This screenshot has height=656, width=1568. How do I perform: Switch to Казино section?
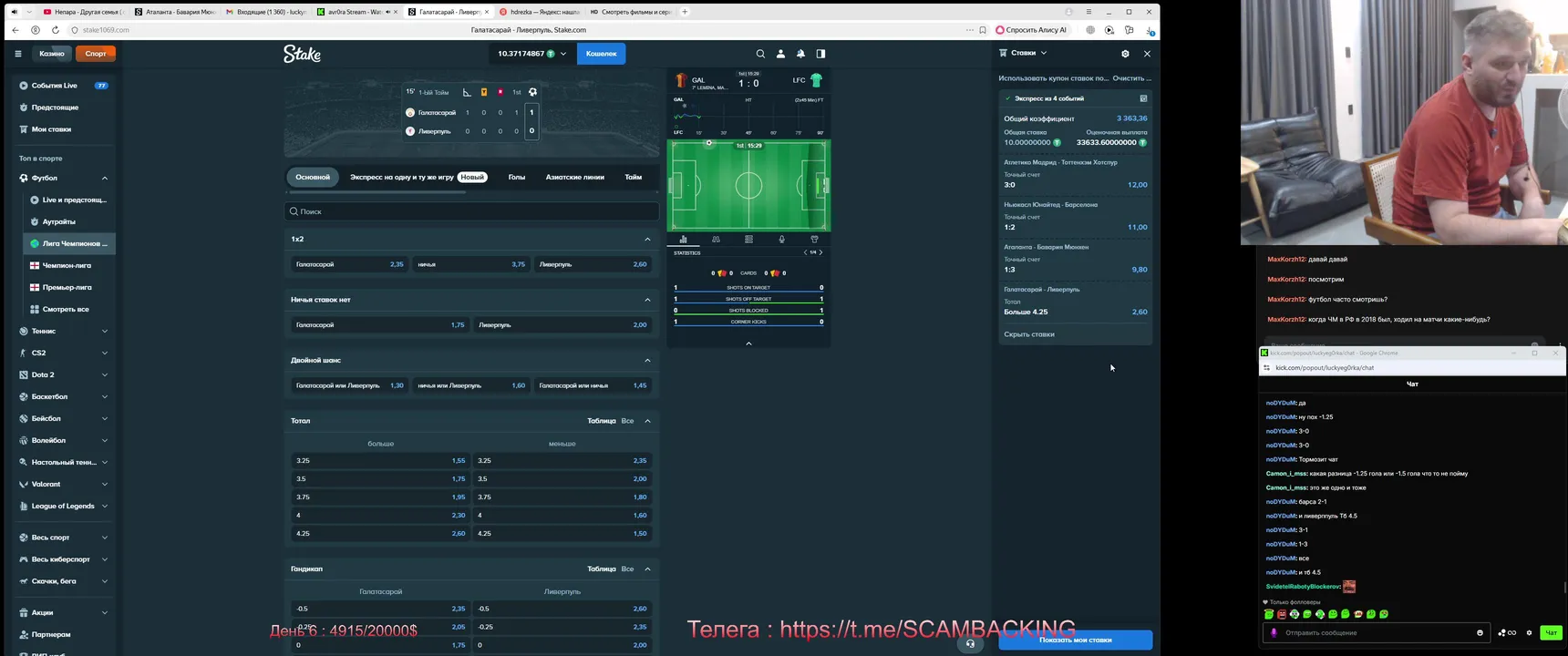pyautogui.click(x=52, y=54)
